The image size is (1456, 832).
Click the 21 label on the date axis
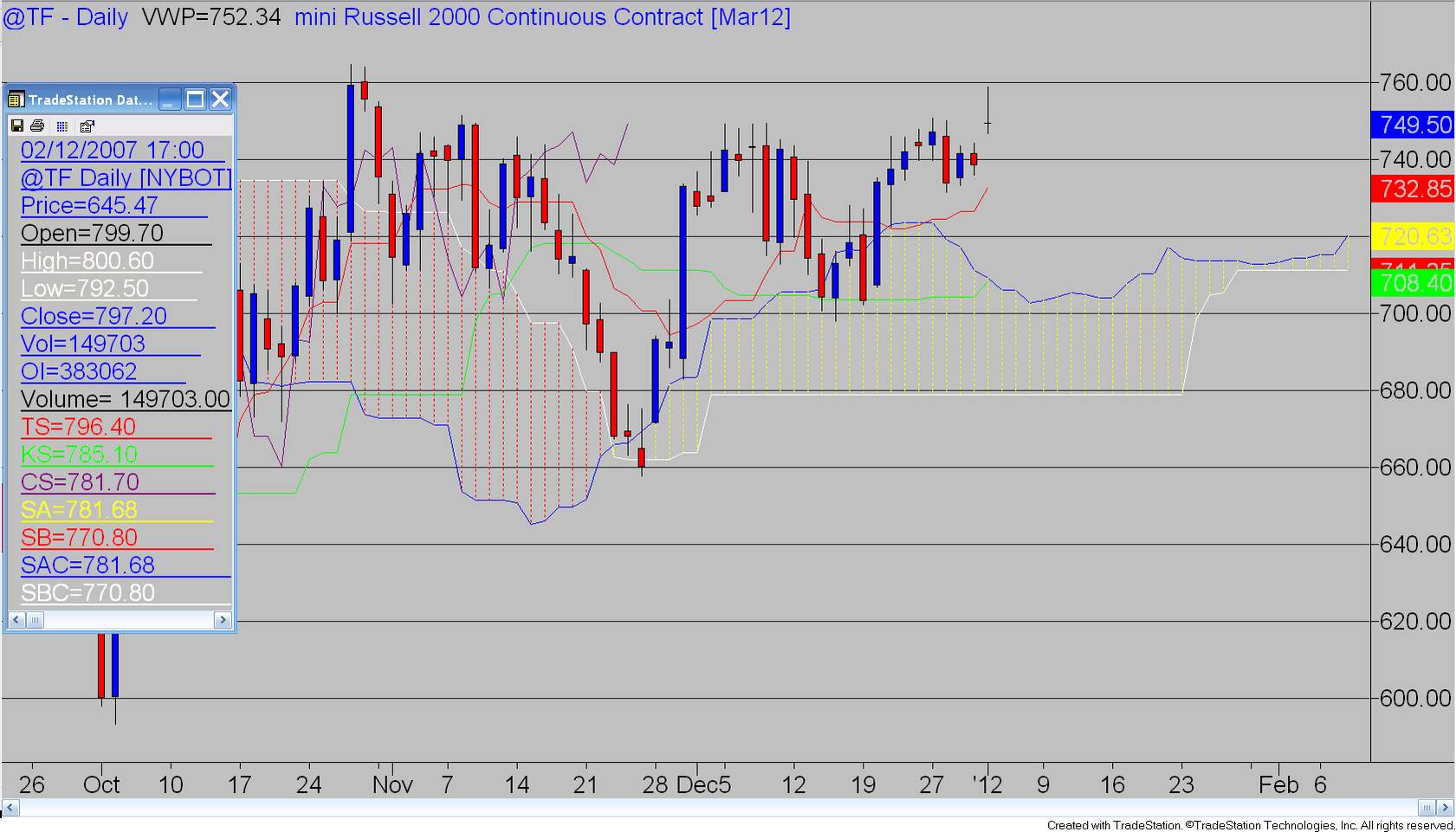(586, 785)
